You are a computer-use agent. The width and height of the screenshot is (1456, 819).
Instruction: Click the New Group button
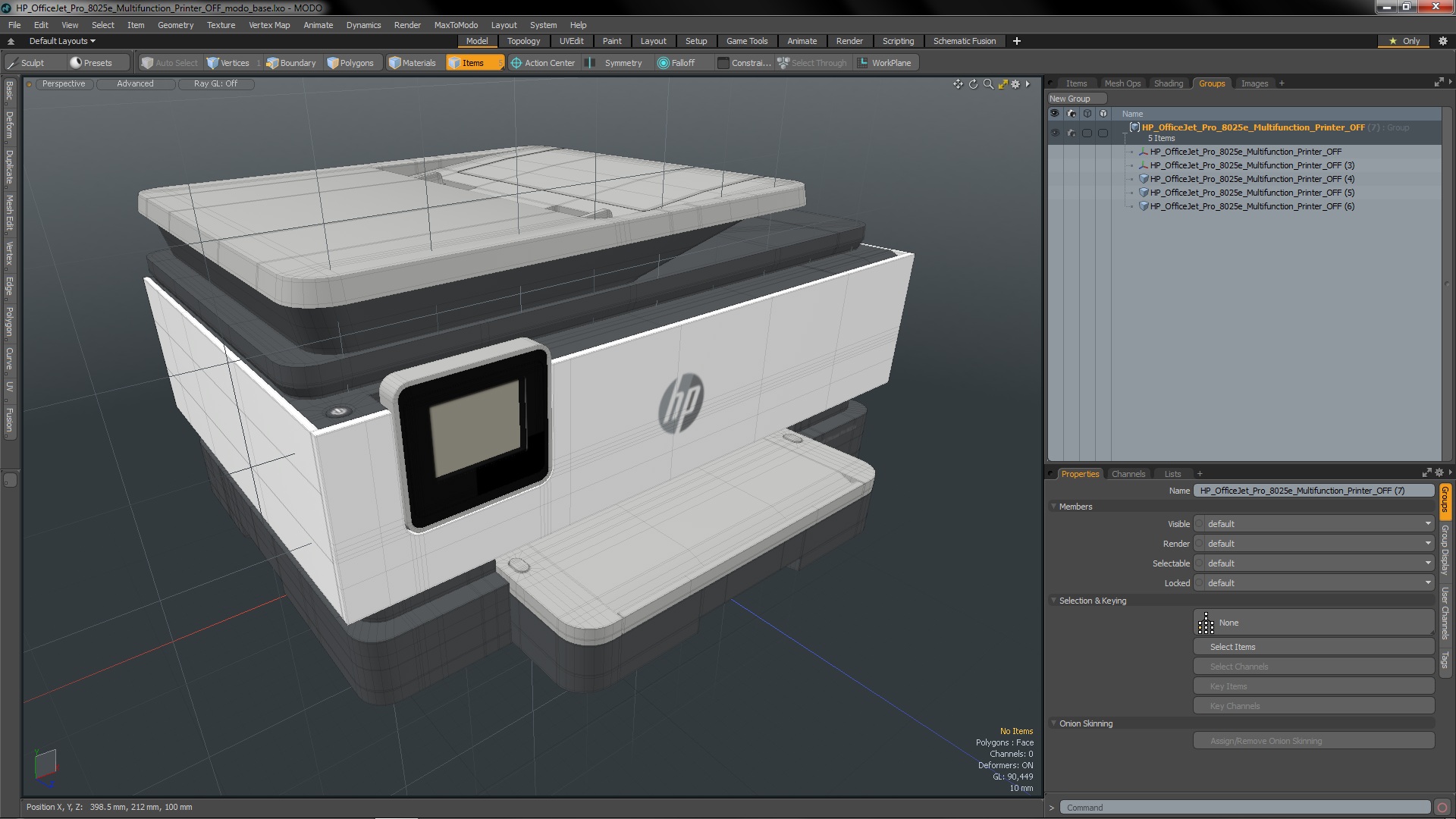pos(1076,99)
